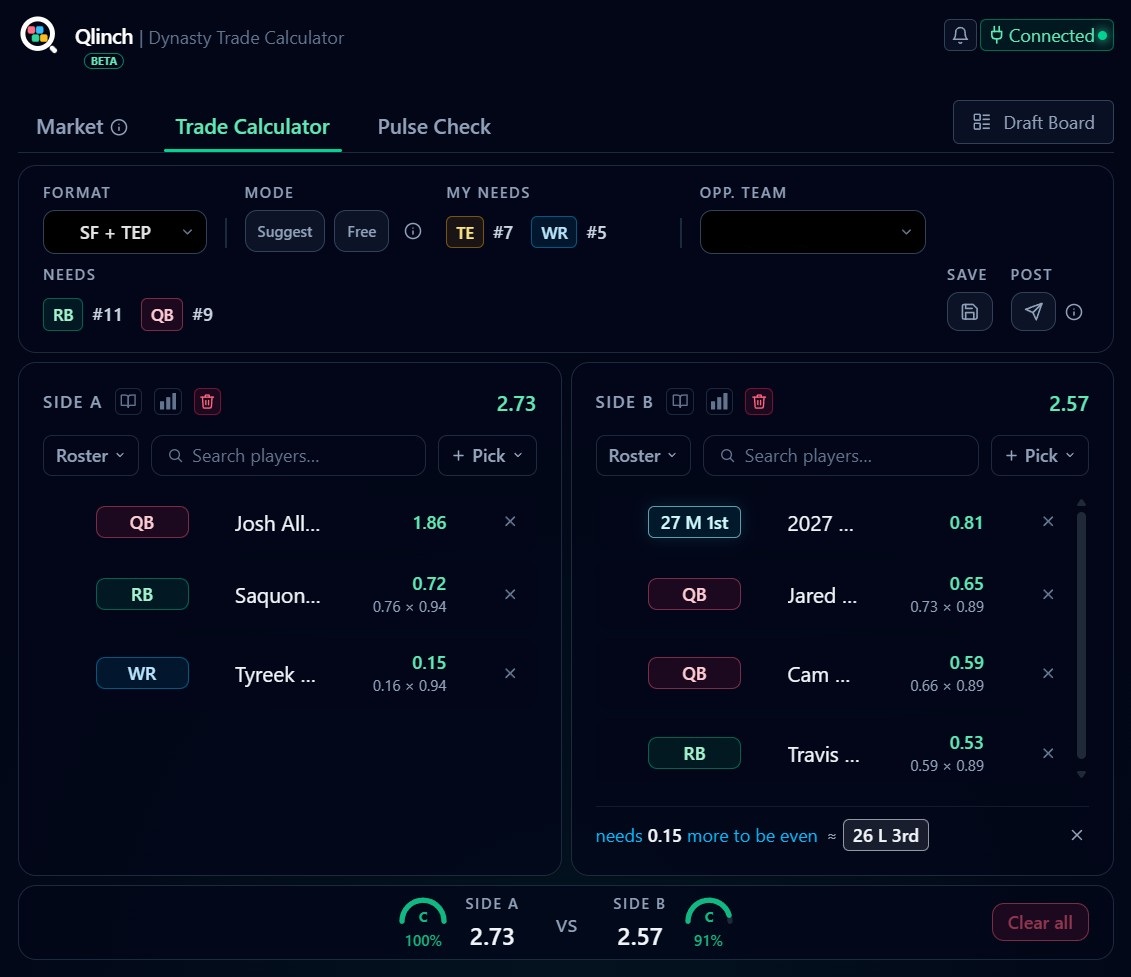Click Saquon... player name
The height and width of the screenshot is (977, 1131).
click(277, 595)
